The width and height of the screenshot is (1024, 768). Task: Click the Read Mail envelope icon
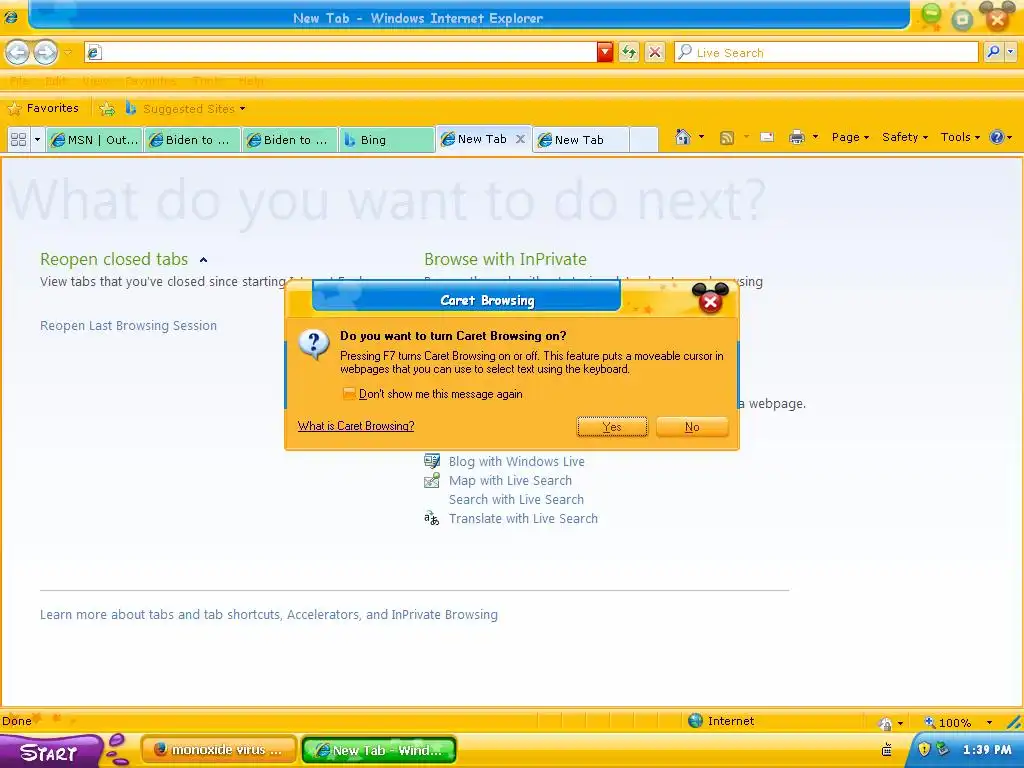coord(767,137)
